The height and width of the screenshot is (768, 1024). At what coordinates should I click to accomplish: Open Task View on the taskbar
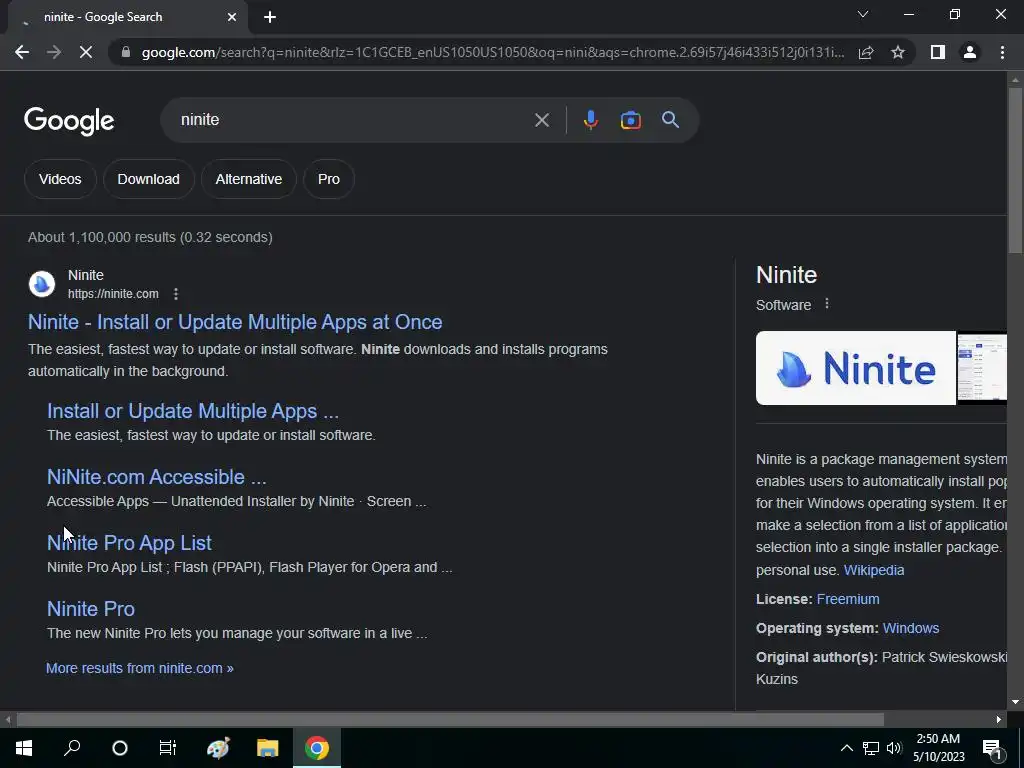(x=168, y=748)
